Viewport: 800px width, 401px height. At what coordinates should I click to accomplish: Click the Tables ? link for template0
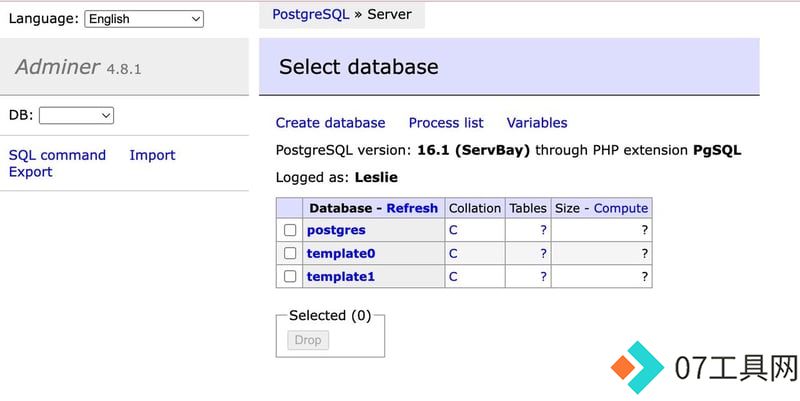543,254
